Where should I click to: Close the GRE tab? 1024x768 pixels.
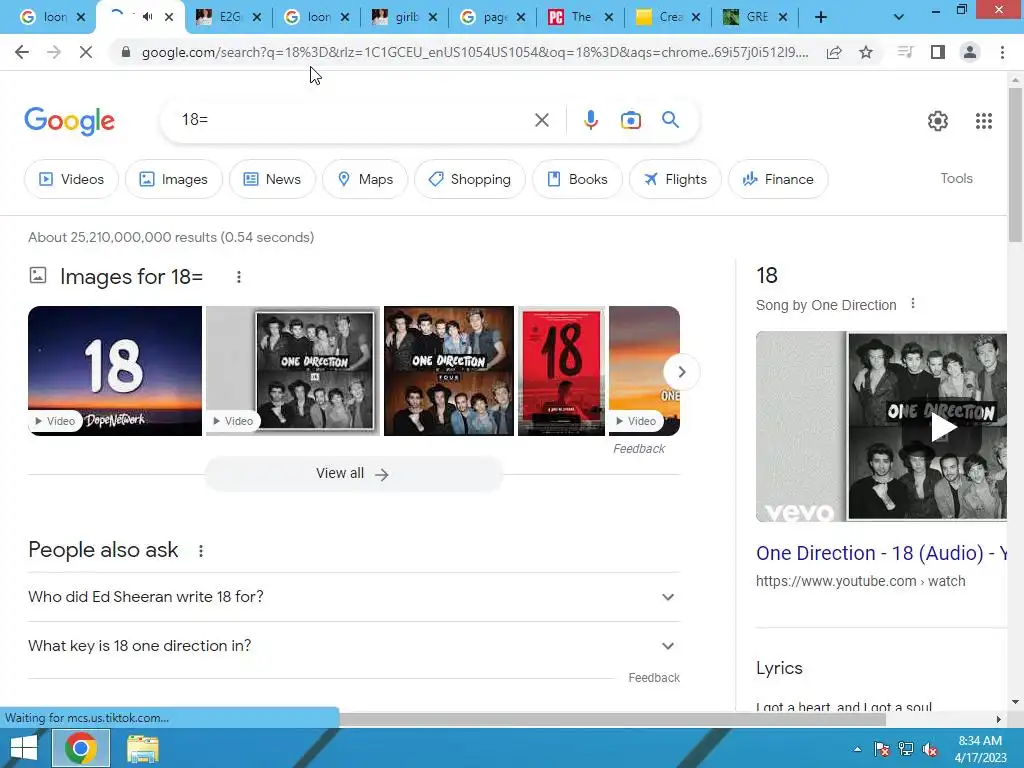[x=783, y=18]
